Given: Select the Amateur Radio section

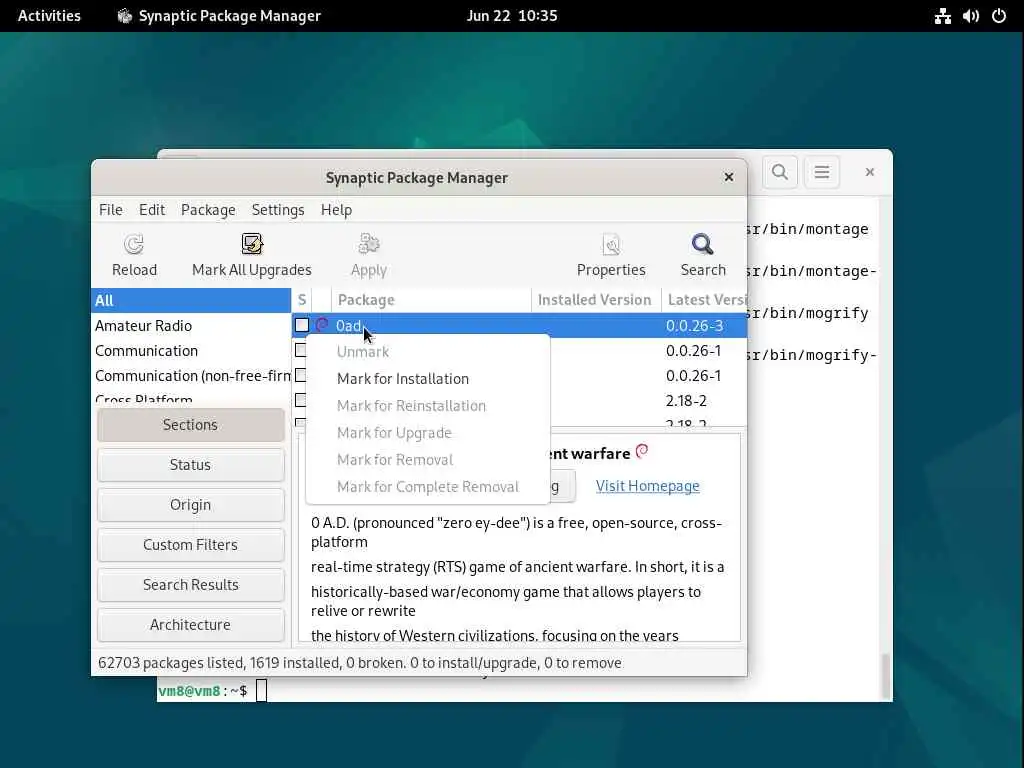Looking at the screenshot, I should click(x=191, y=325).
